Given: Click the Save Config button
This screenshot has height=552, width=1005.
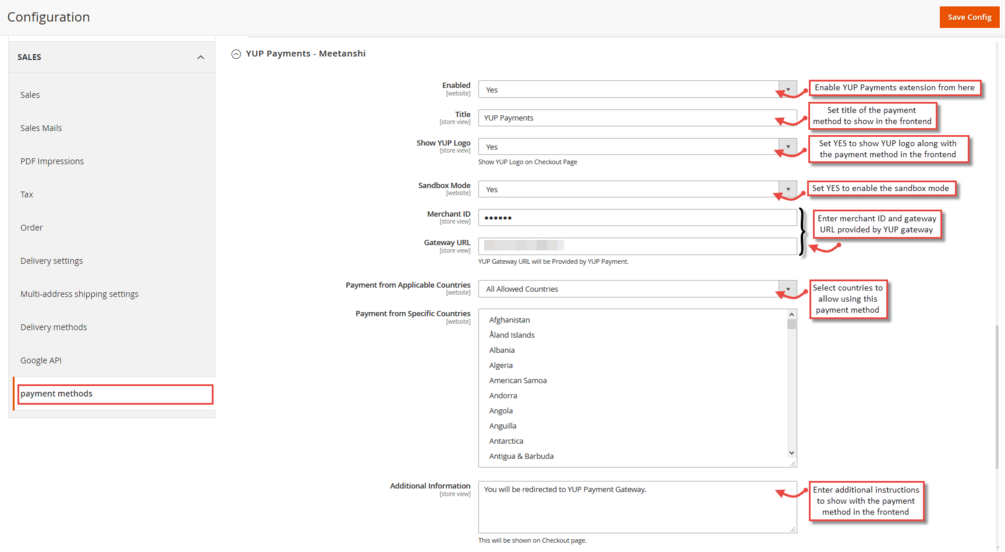Looking at the screenshot, I should [x=969, y=17].
